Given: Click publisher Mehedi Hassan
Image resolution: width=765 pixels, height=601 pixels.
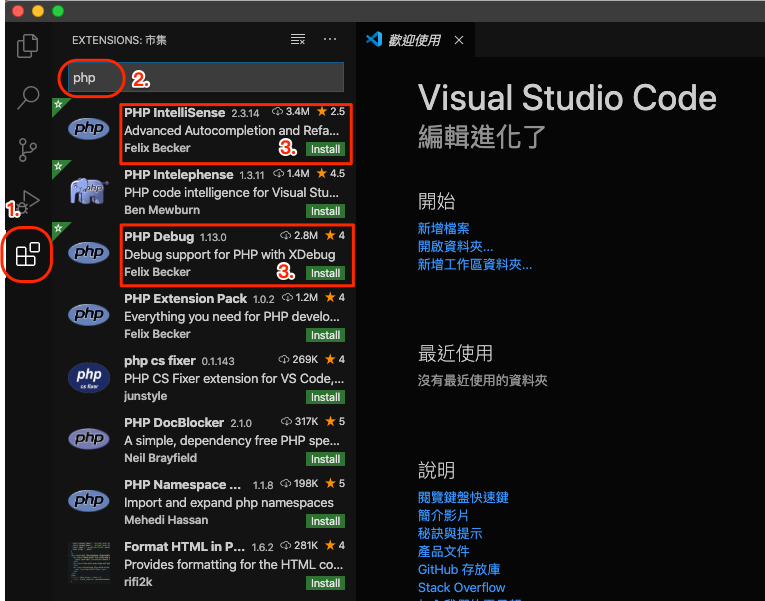Looking at the screenshot, I should pos(166,520).
